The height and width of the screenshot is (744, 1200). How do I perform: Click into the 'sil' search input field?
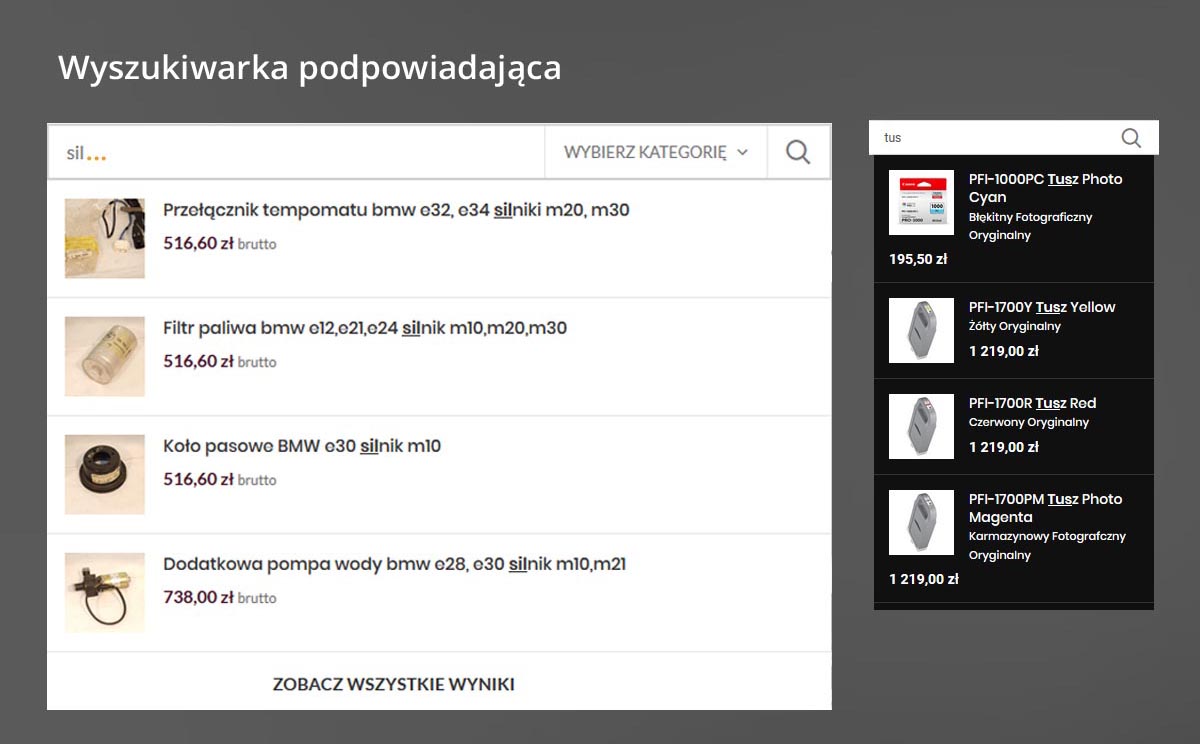point(296,152)
